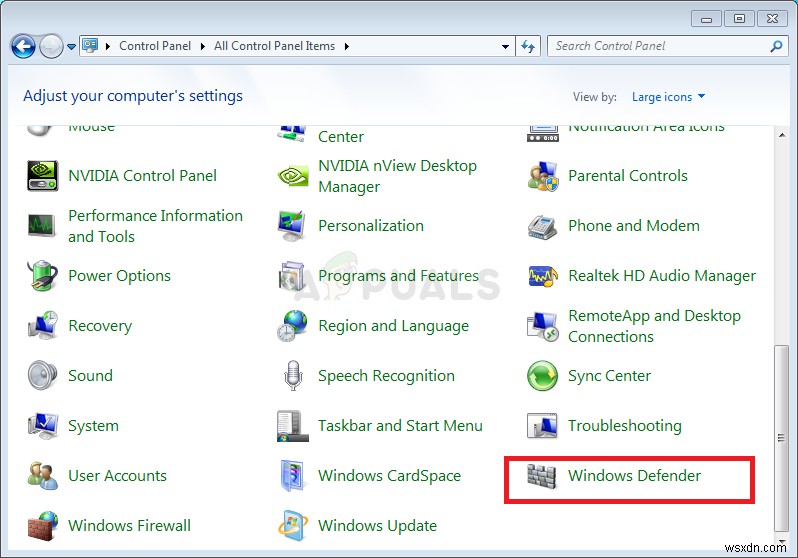Open the User Accounts icon
798x558 pixels.
[42, 476]
